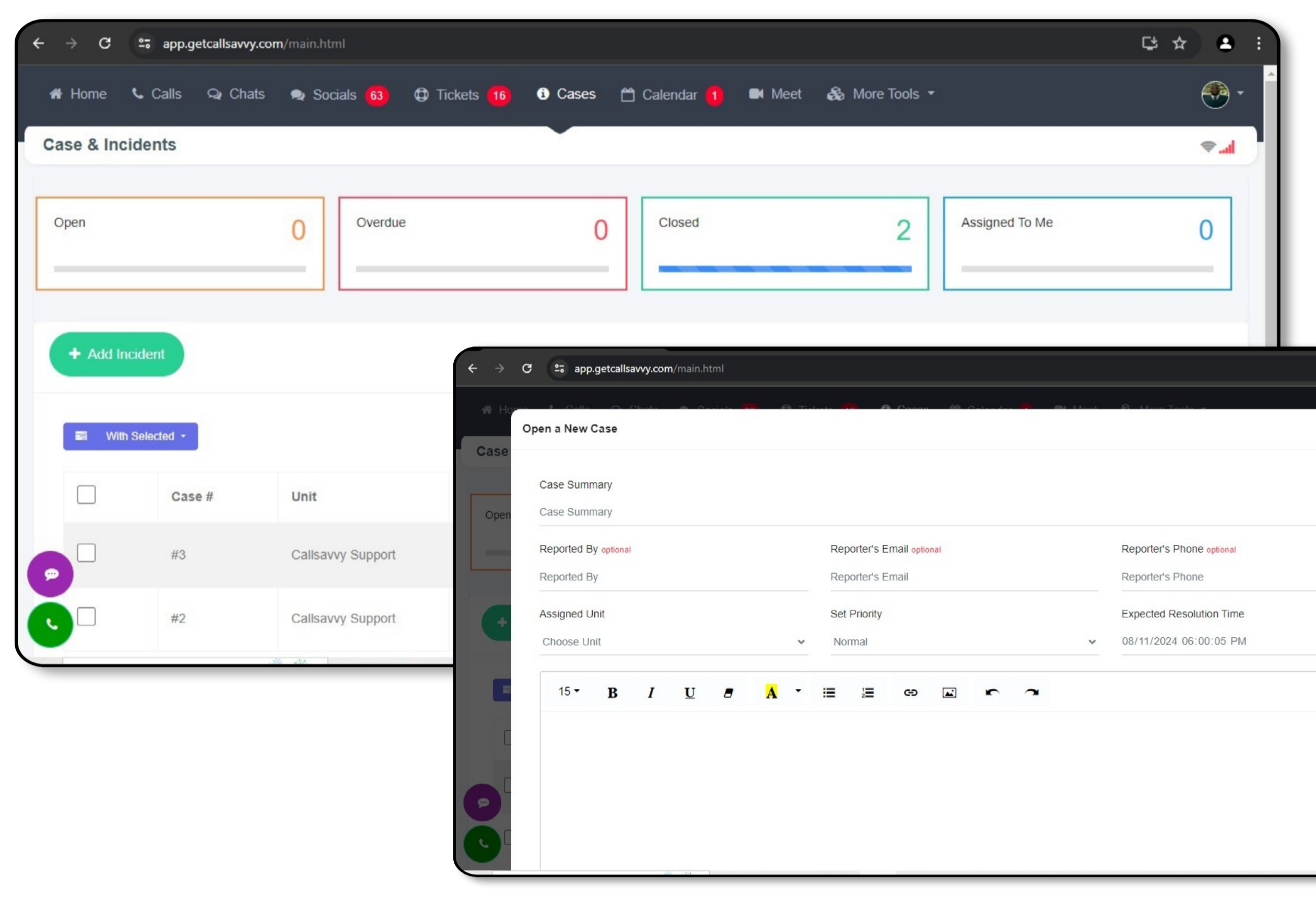Click the italic formatting icon

[x=651, y=692]
